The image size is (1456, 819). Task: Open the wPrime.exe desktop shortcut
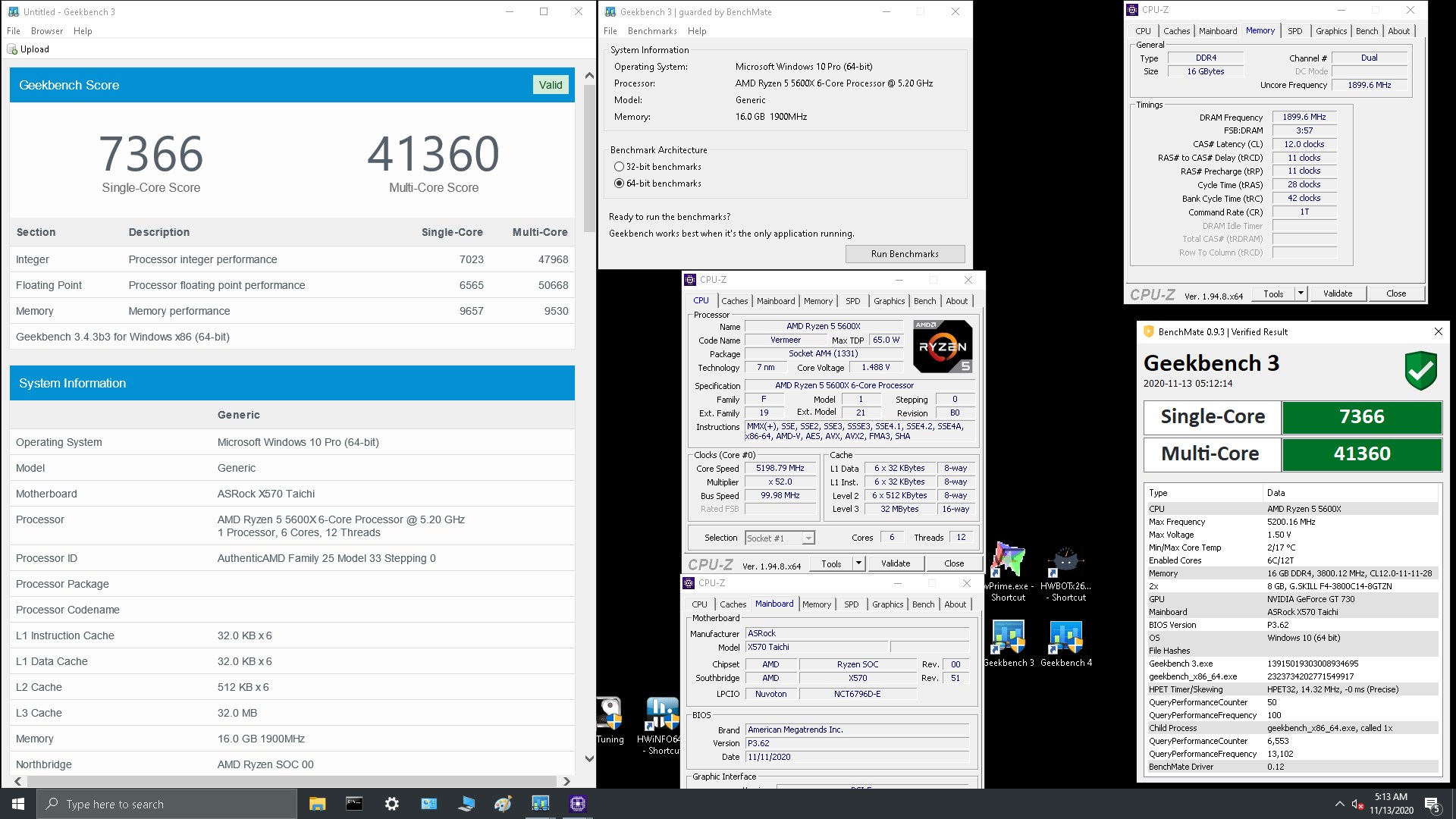click(1009, 573)
